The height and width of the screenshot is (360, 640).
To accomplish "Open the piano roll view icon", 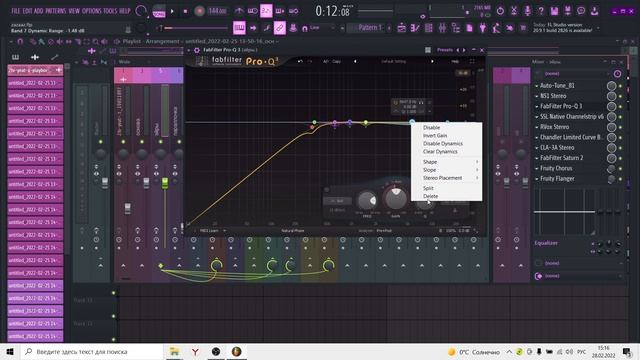I will click(x=415, y=28).
